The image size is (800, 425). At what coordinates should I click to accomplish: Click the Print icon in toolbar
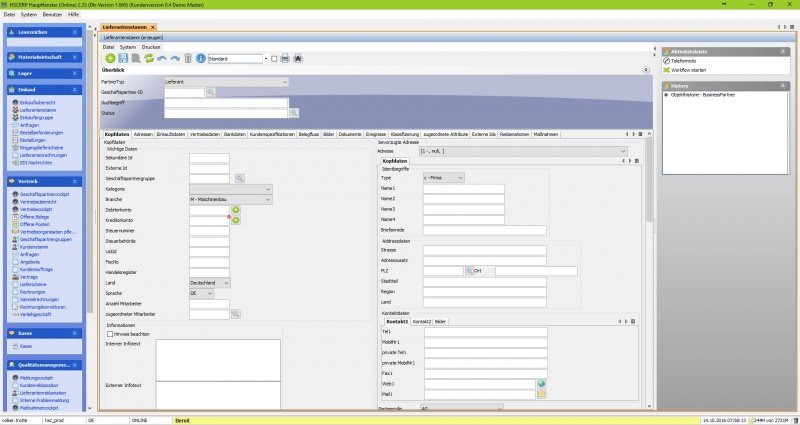285,59
